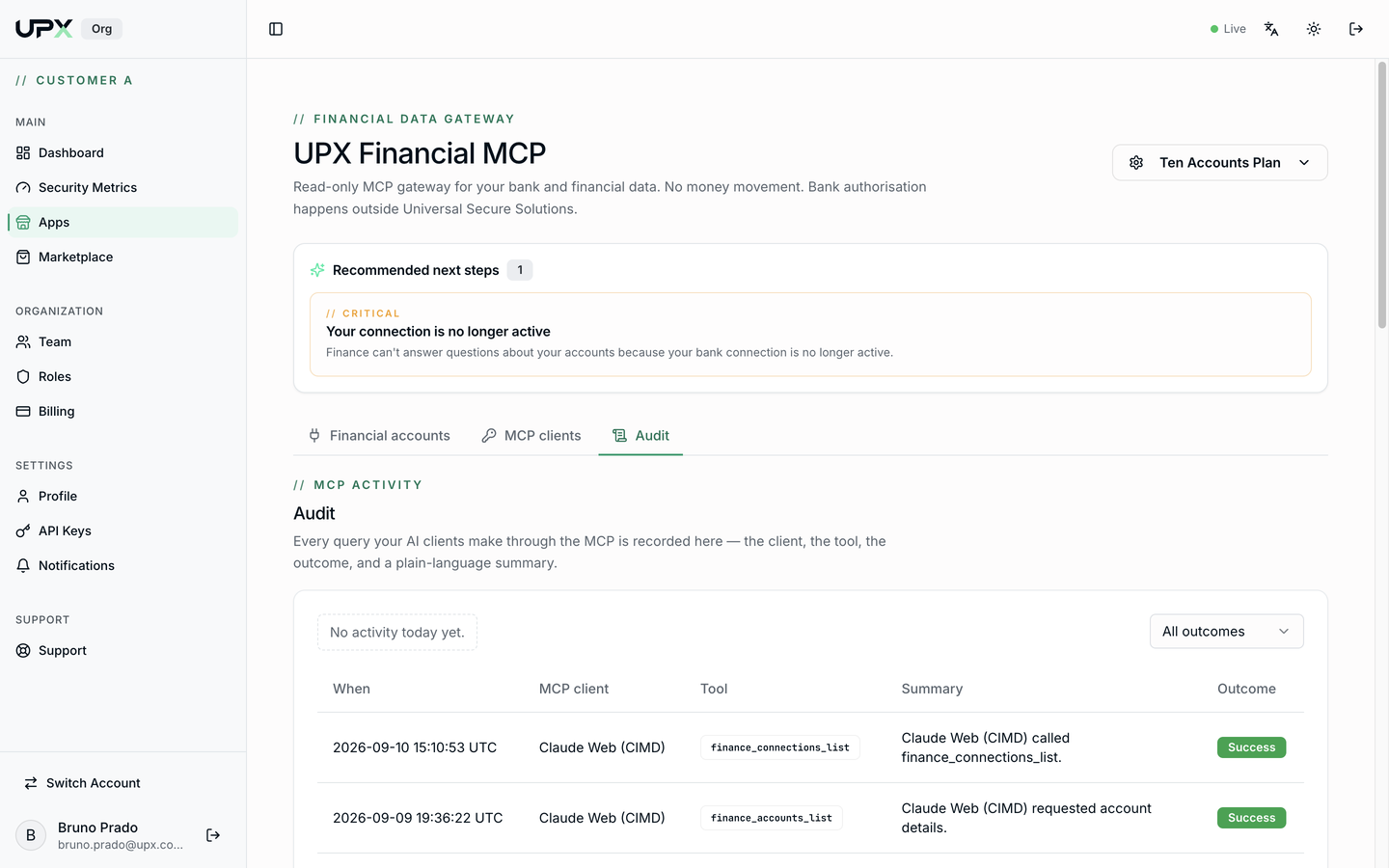The width and height of the screenshot is (1389, 868).
Task: Toggle the sidebar panel icon
Action: click(x=276, y=29)
